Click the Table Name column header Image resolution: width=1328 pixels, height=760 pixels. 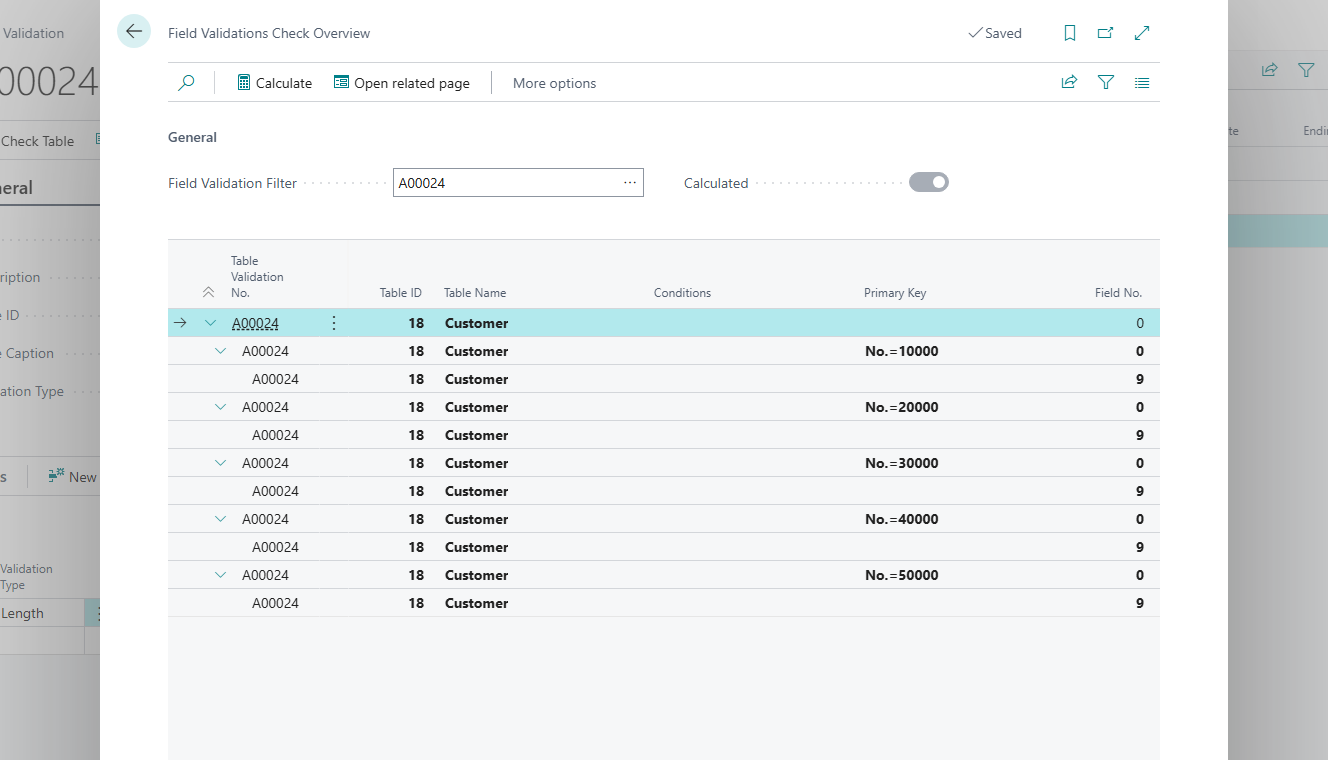(x=475, y=293)
